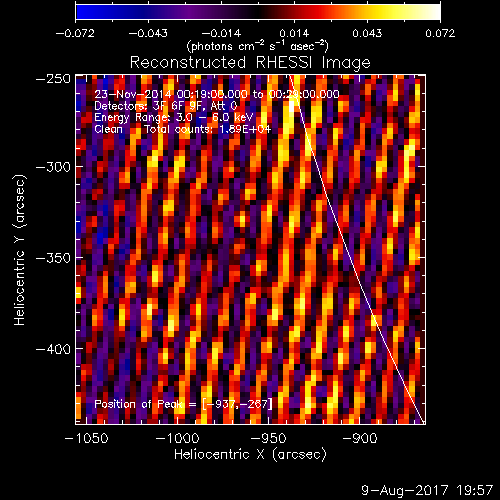Click the X-axis tick label -900
This screenshot has height=500, width=500.
pyautogui.click(x=360, y=438)
